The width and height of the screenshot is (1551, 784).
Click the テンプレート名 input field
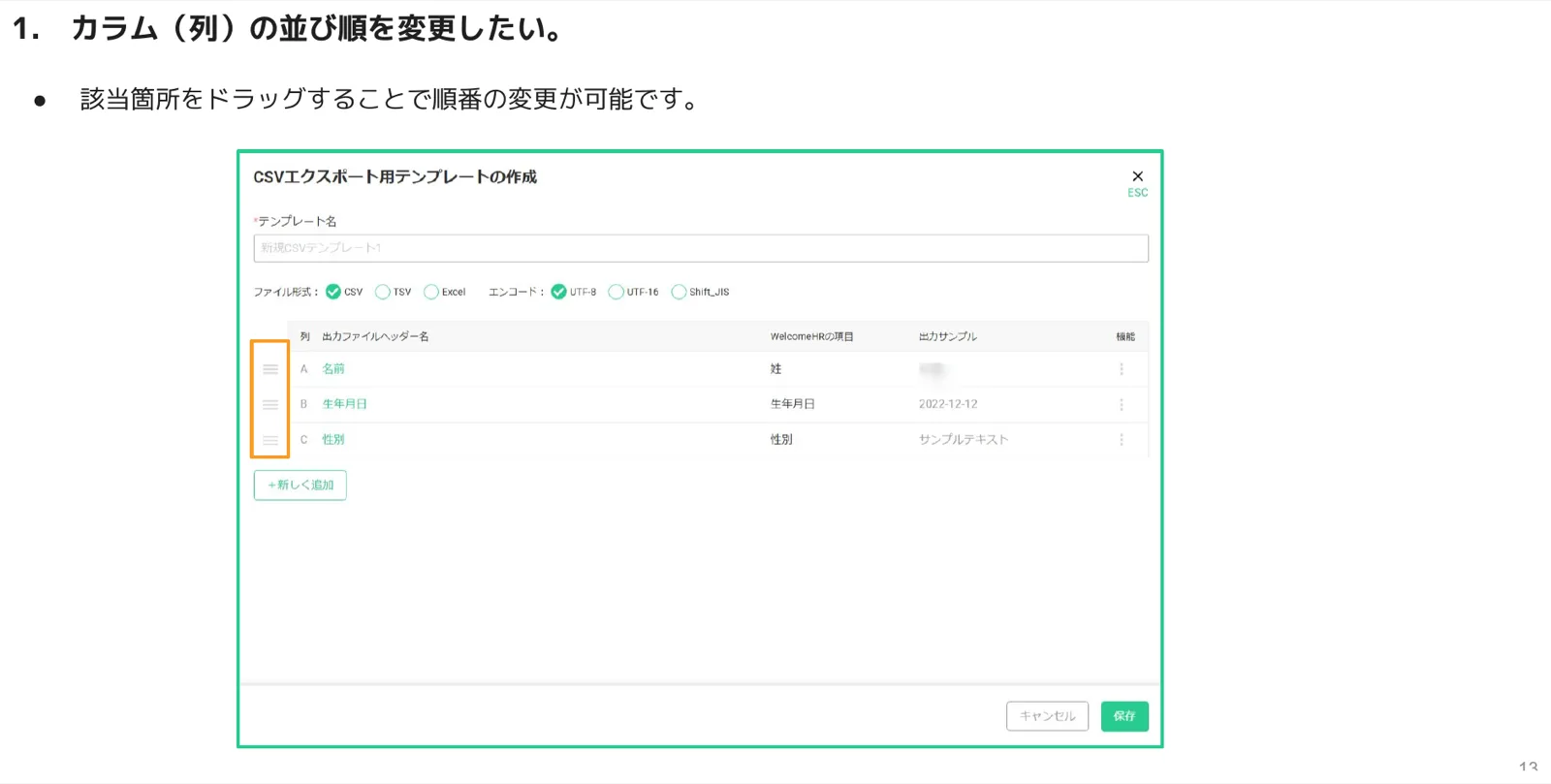click(x=701, y=248)
